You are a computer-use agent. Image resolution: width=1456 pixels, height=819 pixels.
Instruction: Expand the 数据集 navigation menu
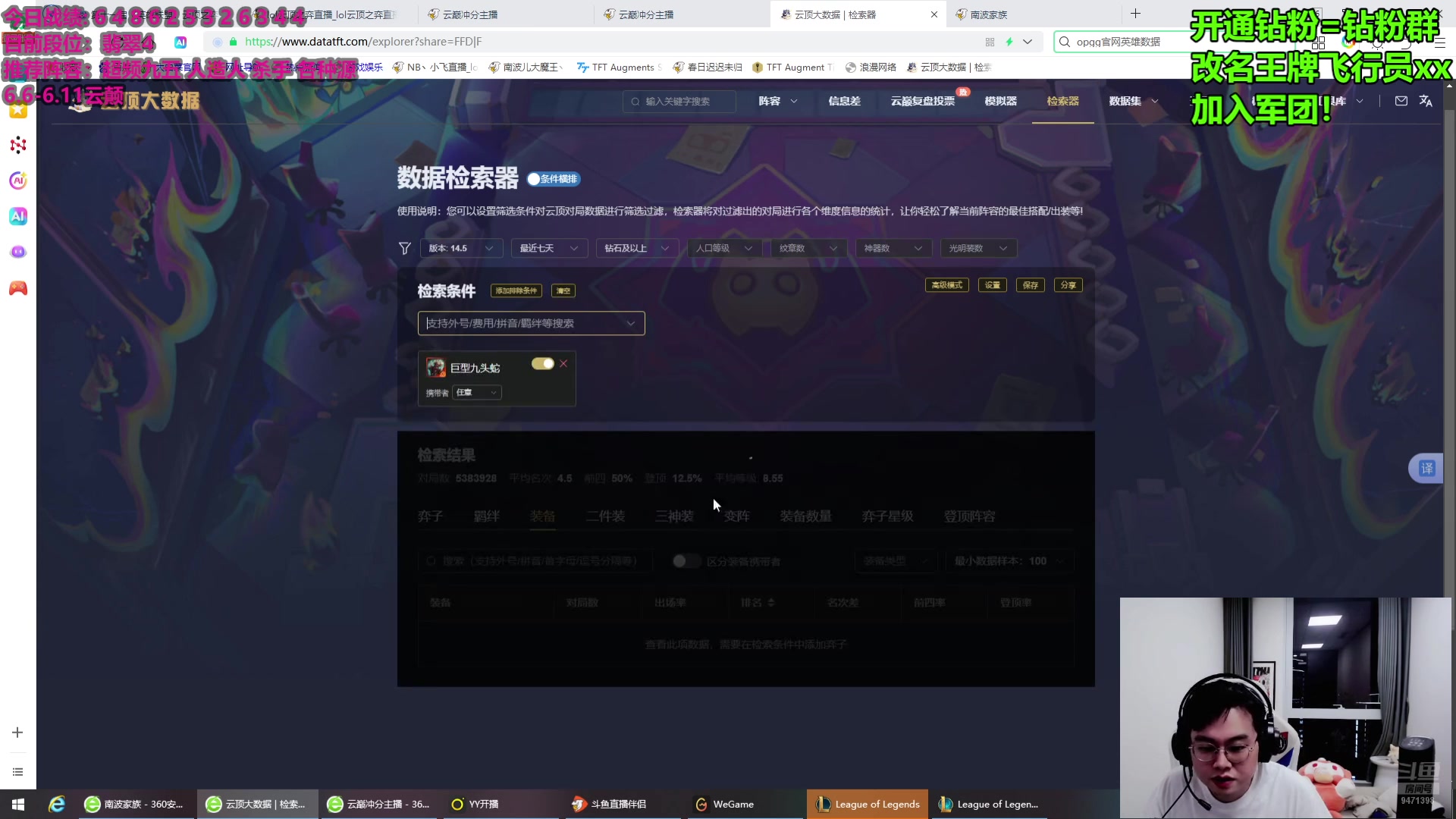point(1134,101)
